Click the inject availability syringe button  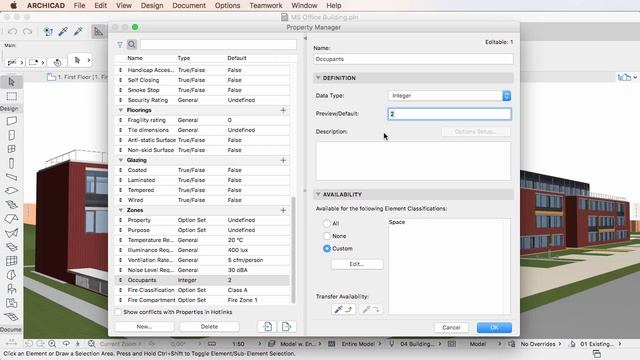pyautogui.click(x=371, y=309)
